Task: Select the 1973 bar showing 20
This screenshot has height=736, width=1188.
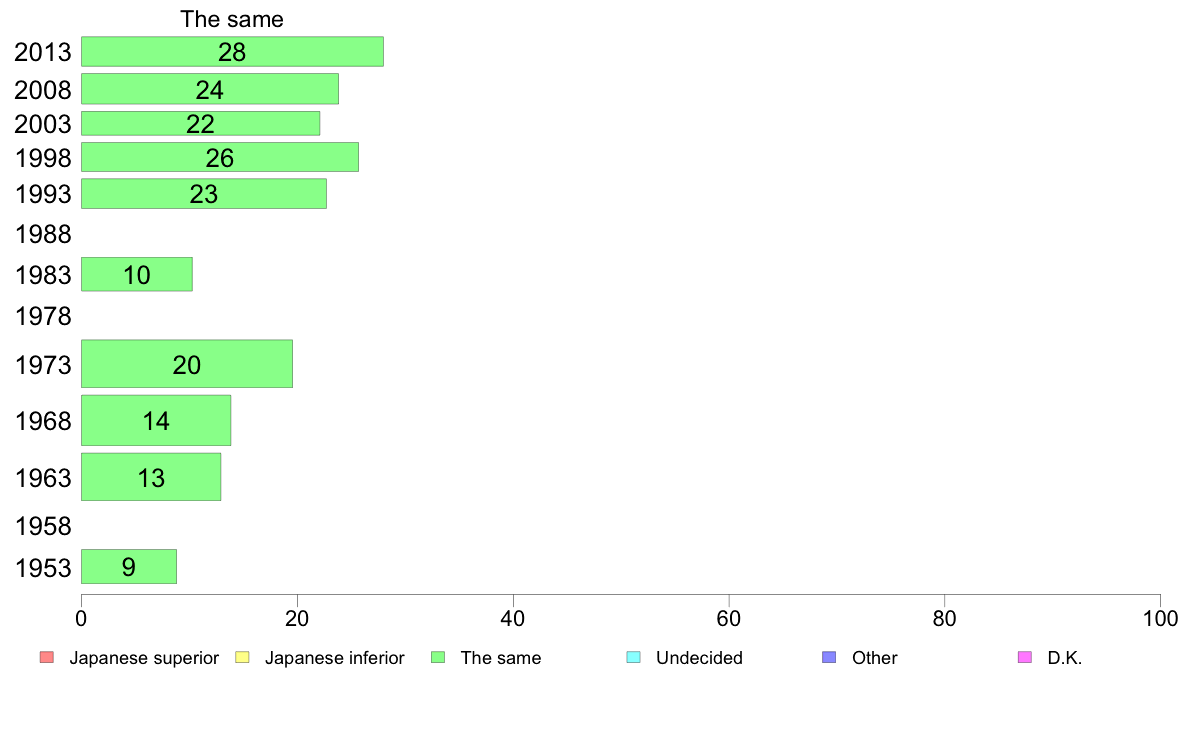Action: point(186,364)
